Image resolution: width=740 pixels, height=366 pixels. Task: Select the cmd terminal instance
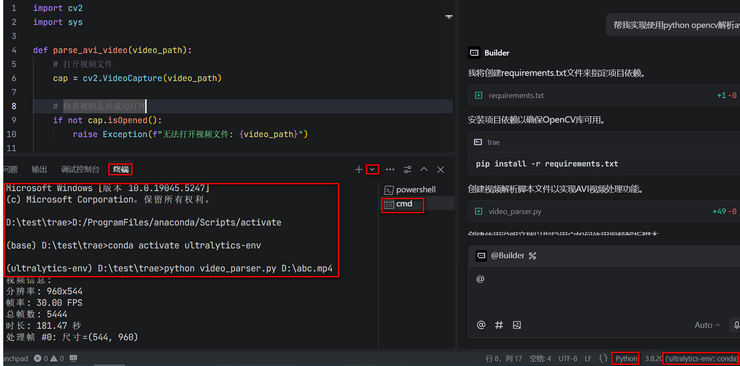[x=417, y=204]
